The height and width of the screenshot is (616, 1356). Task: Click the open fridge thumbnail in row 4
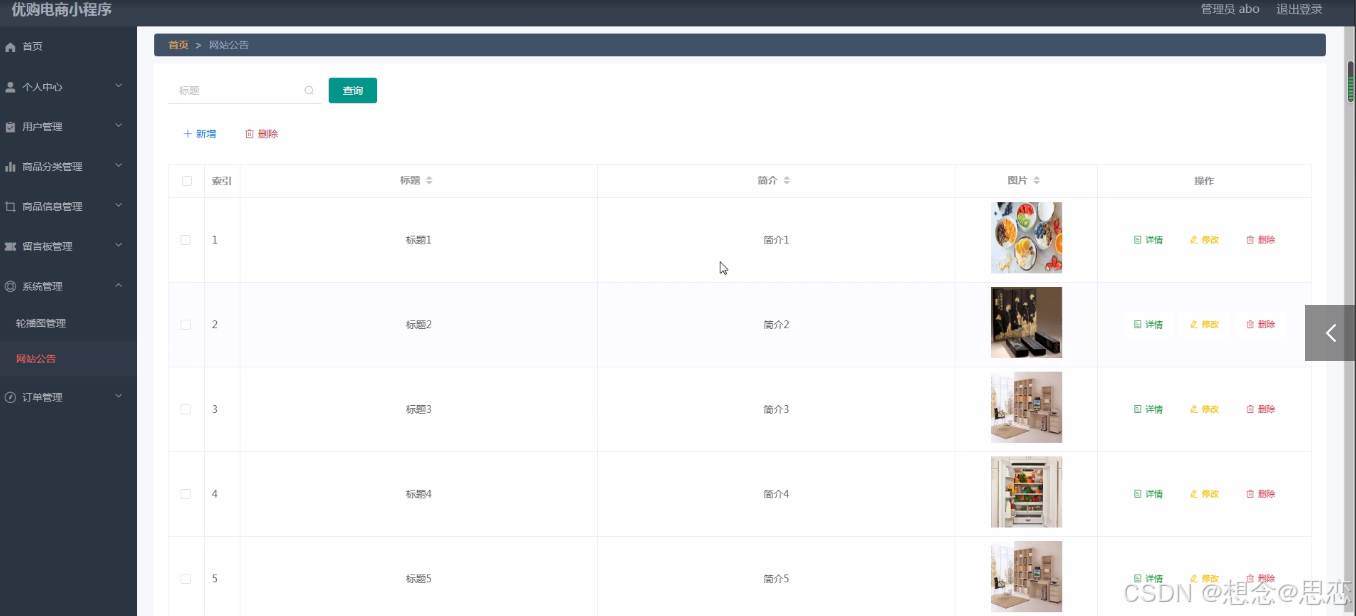click(1026, 492)
